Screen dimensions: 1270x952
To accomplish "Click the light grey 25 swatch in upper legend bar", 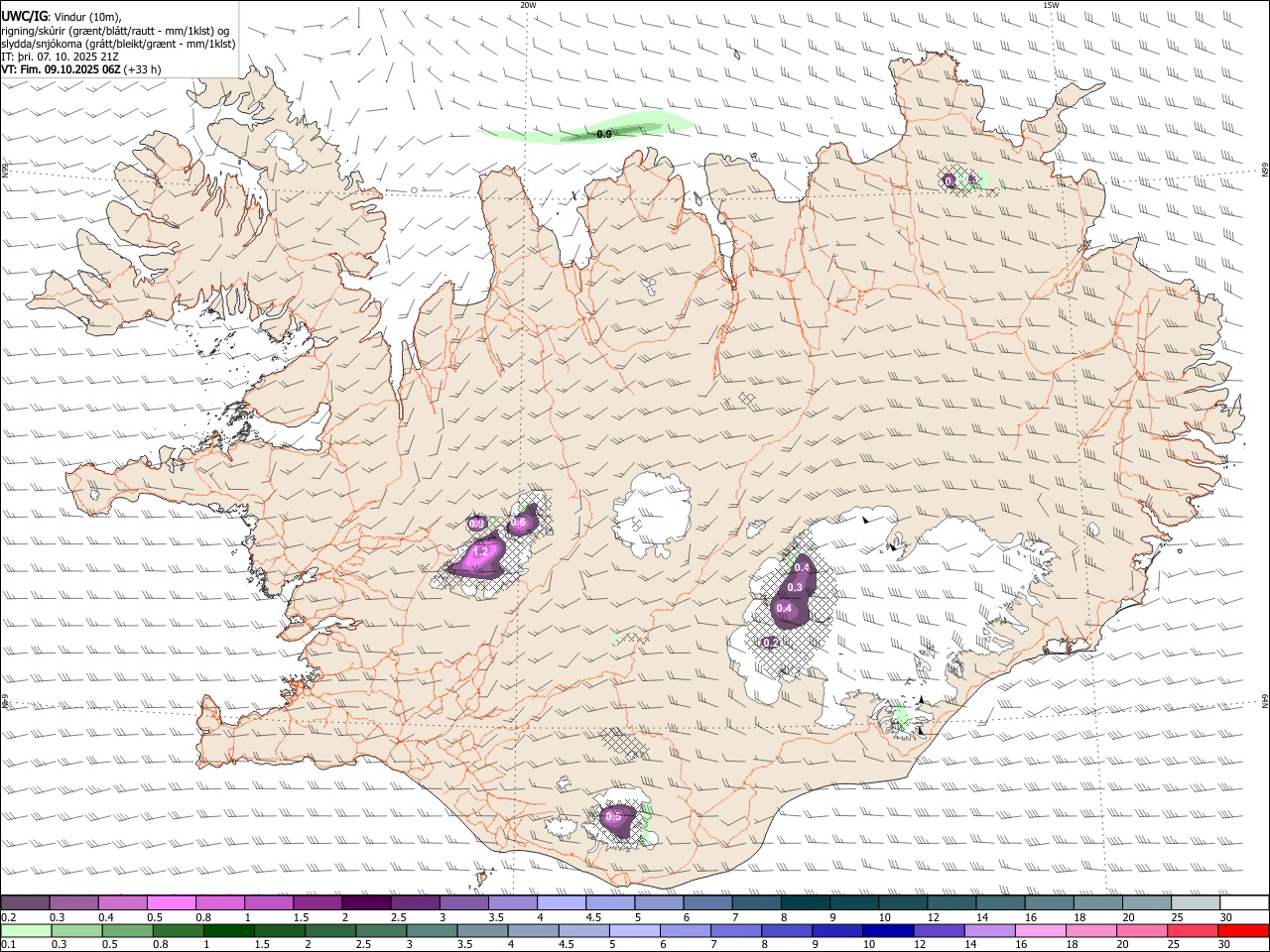I will click(1197, 902).
